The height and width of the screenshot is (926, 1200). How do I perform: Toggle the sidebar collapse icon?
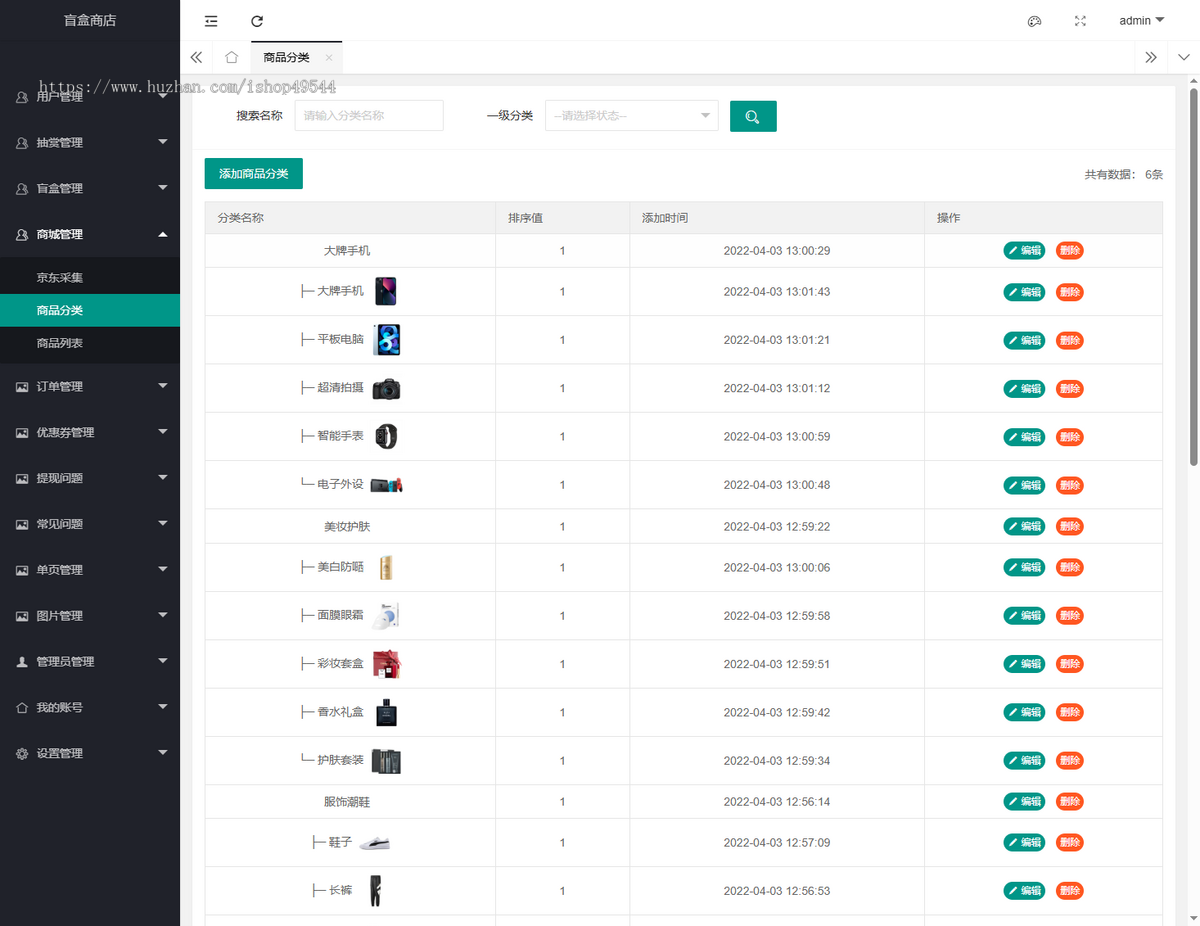[x=211, y=21]
